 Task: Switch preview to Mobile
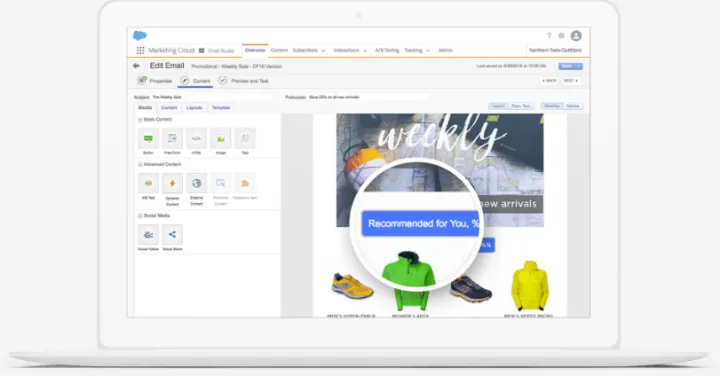(x=573, y=106)
